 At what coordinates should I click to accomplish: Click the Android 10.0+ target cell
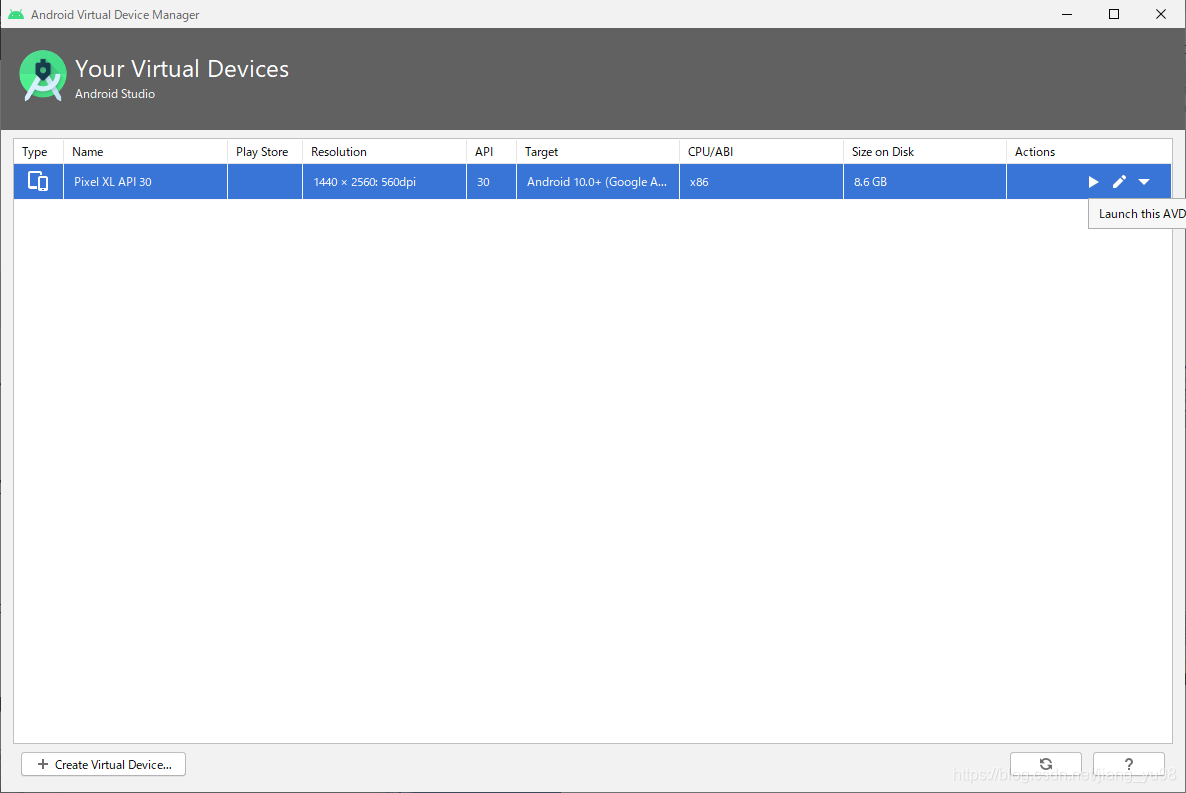point(598,182)
